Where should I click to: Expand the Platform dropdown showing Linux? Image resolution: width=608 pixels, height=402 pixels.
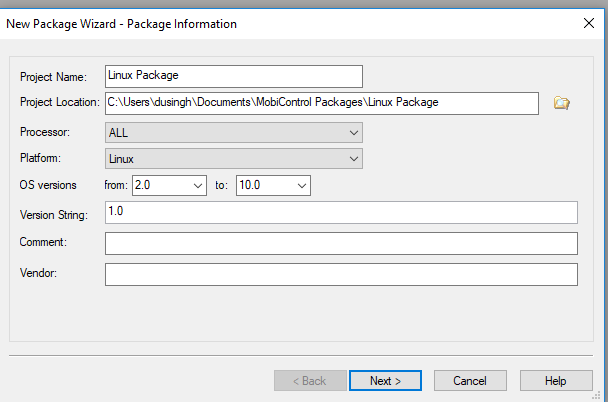click(x=233, y=158)
